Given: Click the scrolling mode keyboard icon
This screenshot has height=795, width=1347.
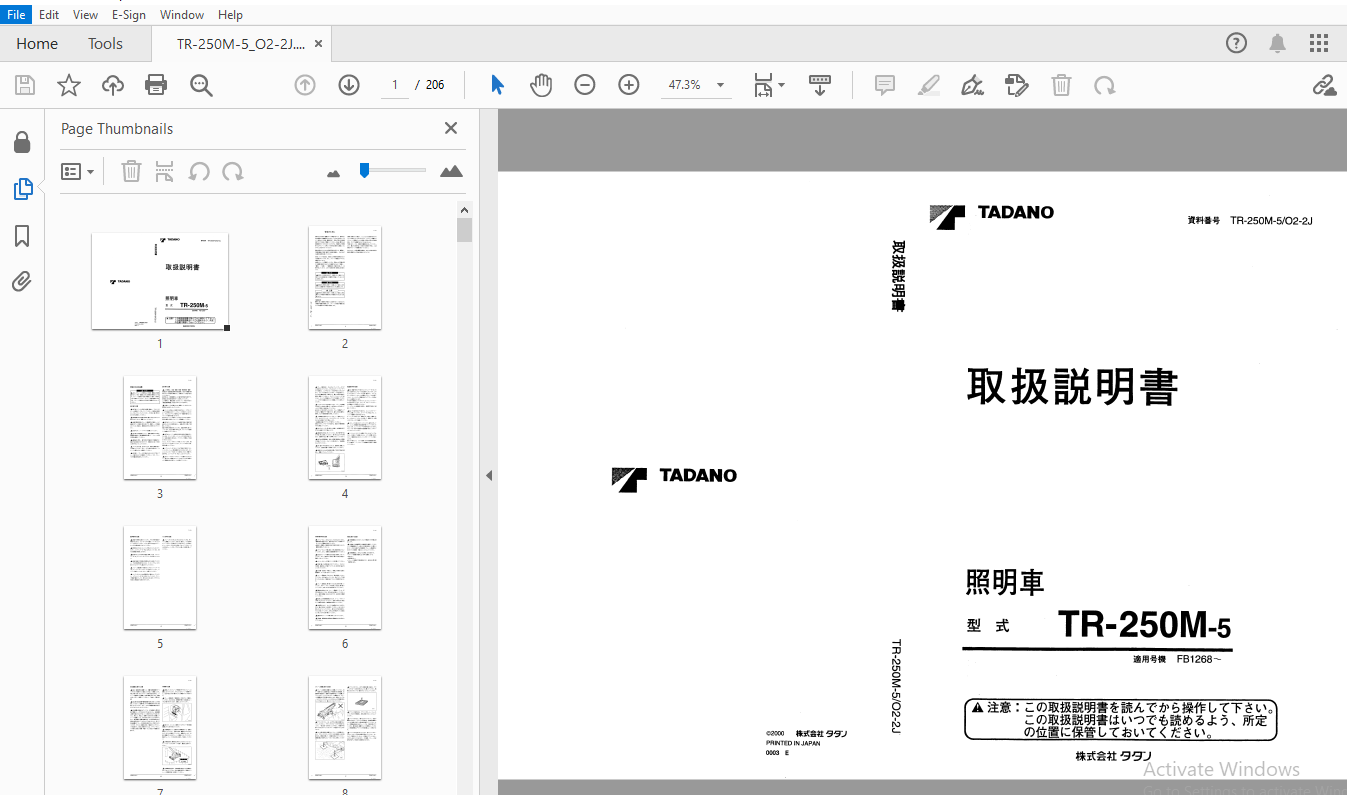Looking at the screenshot, I should tap(820, 85).
